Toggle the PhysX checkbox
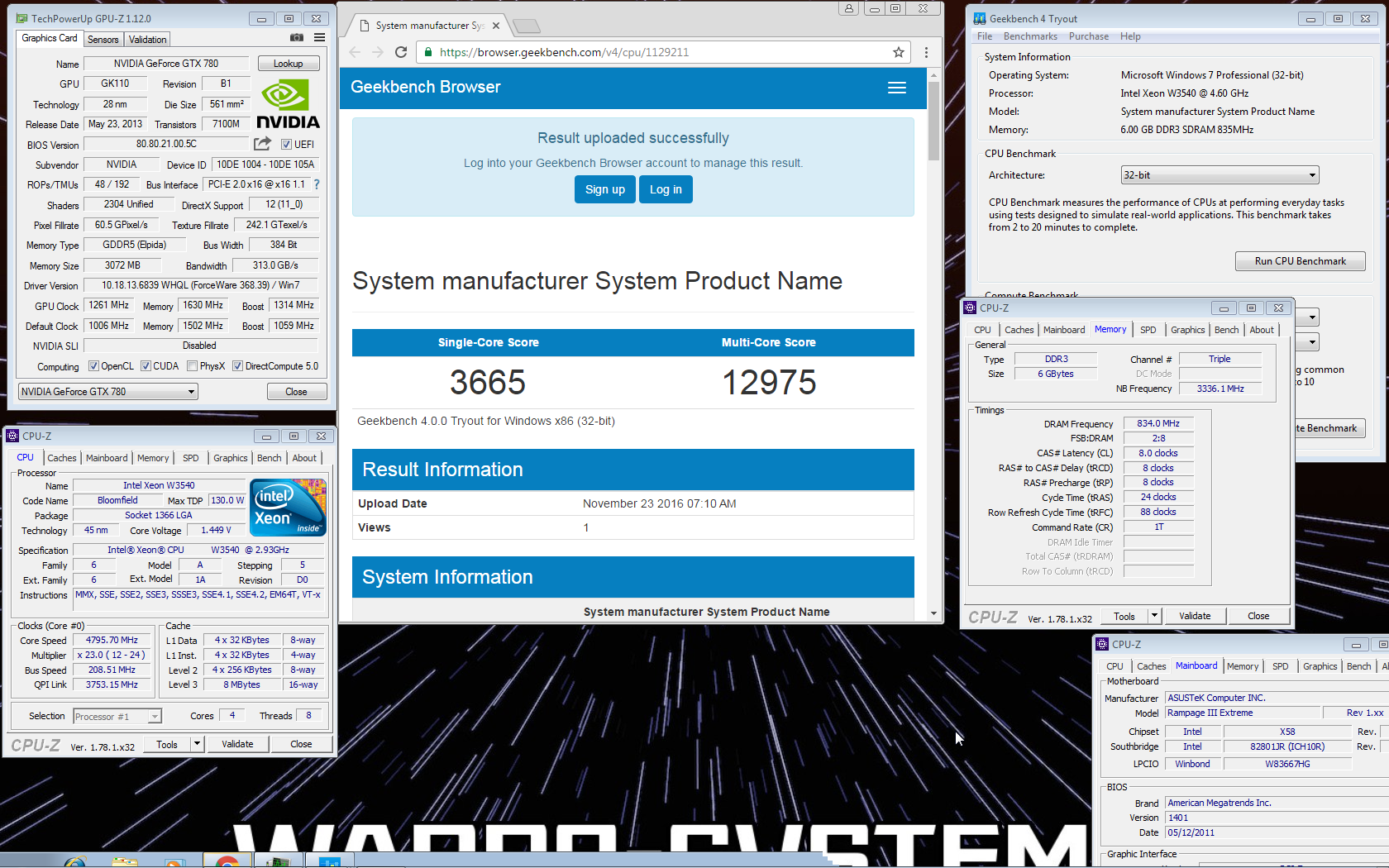Viewport: 1389px width, 868px height. [x=192, y=365]
